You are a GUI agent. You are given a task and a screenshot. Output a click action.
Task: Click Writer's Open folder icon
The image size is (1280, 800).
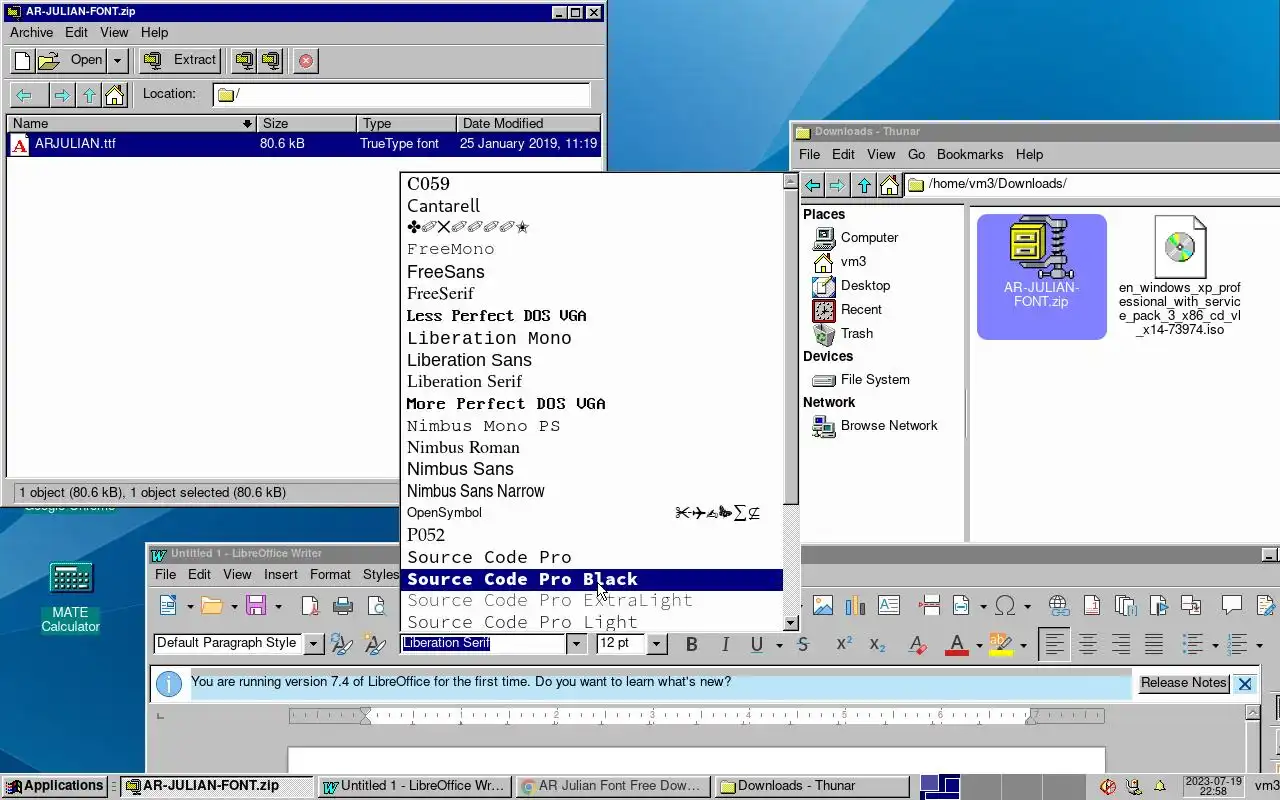(x=211, y=605)
